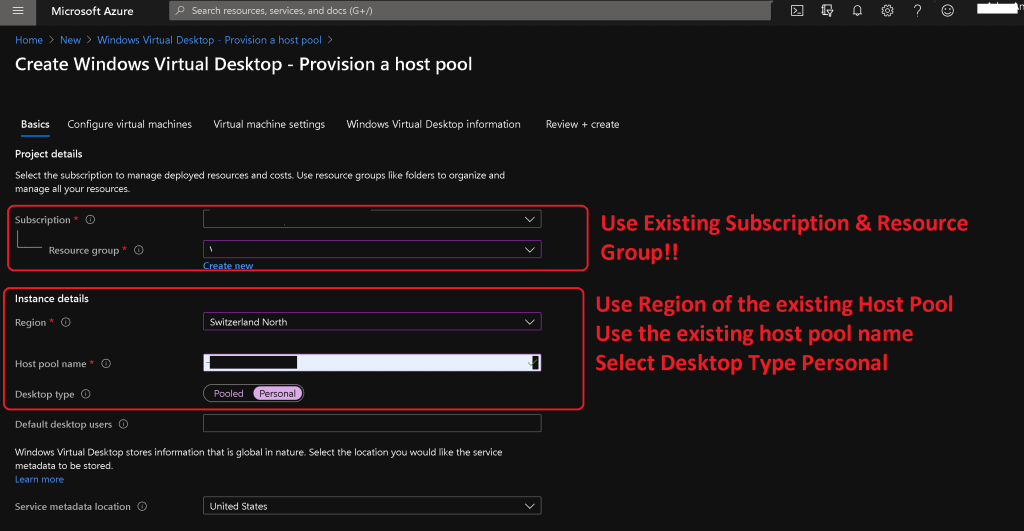Viewport: 1024px width, 531px height.
Task: Open the Service metadata location dropdown
Action: click(x=372, y=506)
